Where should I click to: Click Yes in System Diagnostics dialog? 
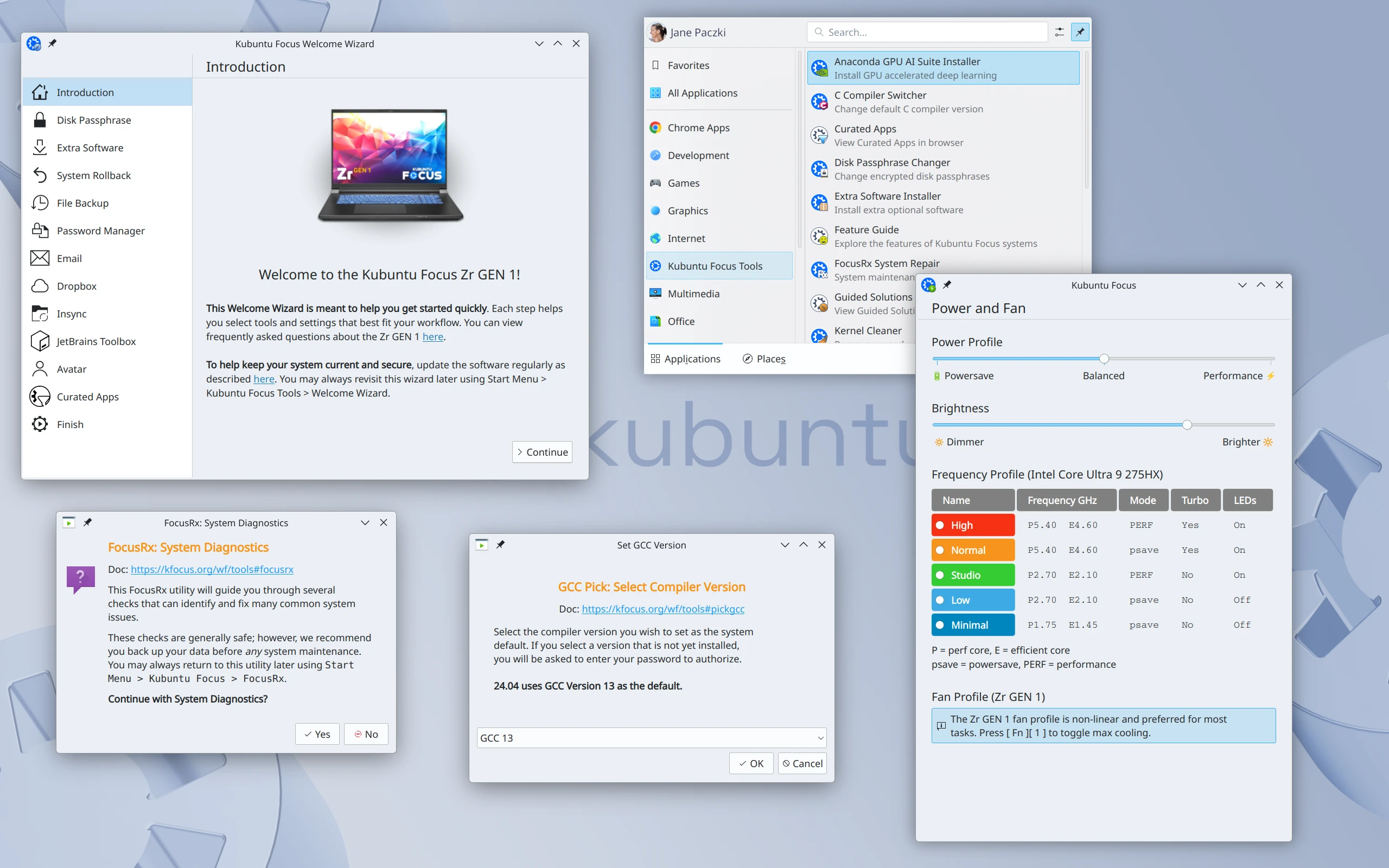click(317, 734)
